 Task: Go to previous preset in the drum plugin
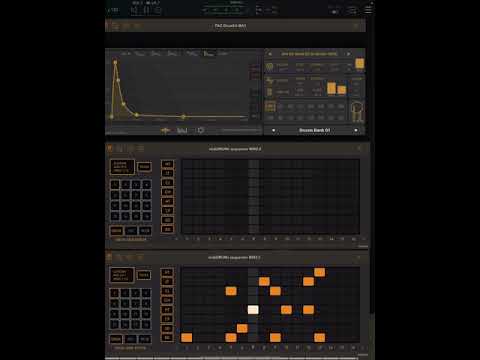pyautogui.click(x=270, y=54)
